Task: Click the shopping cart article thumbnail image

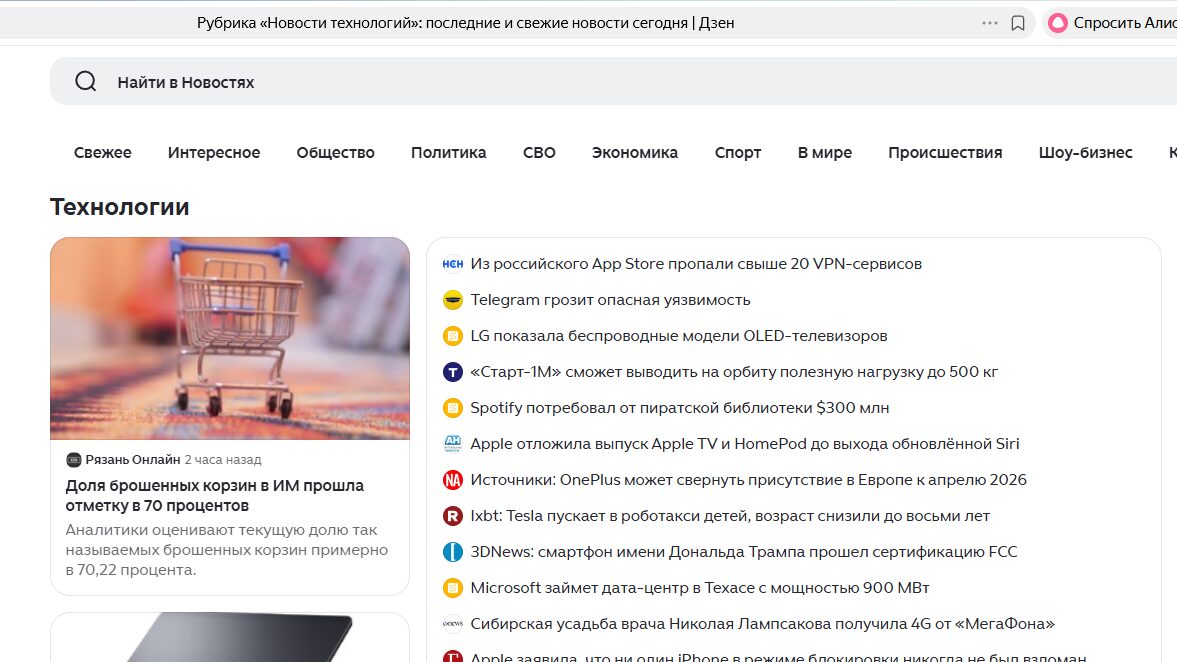Action: pos(230,337)
